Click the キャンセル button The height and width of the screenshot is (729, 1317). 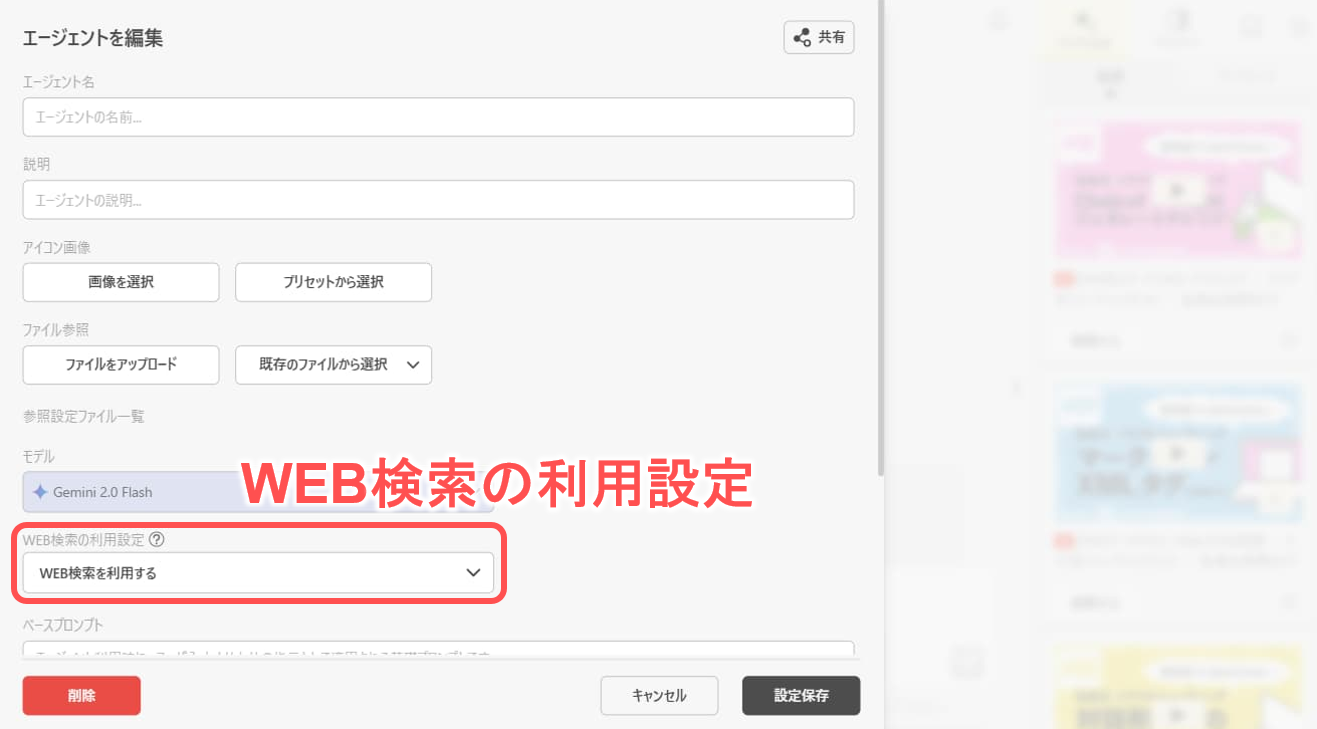click(659, 696)
